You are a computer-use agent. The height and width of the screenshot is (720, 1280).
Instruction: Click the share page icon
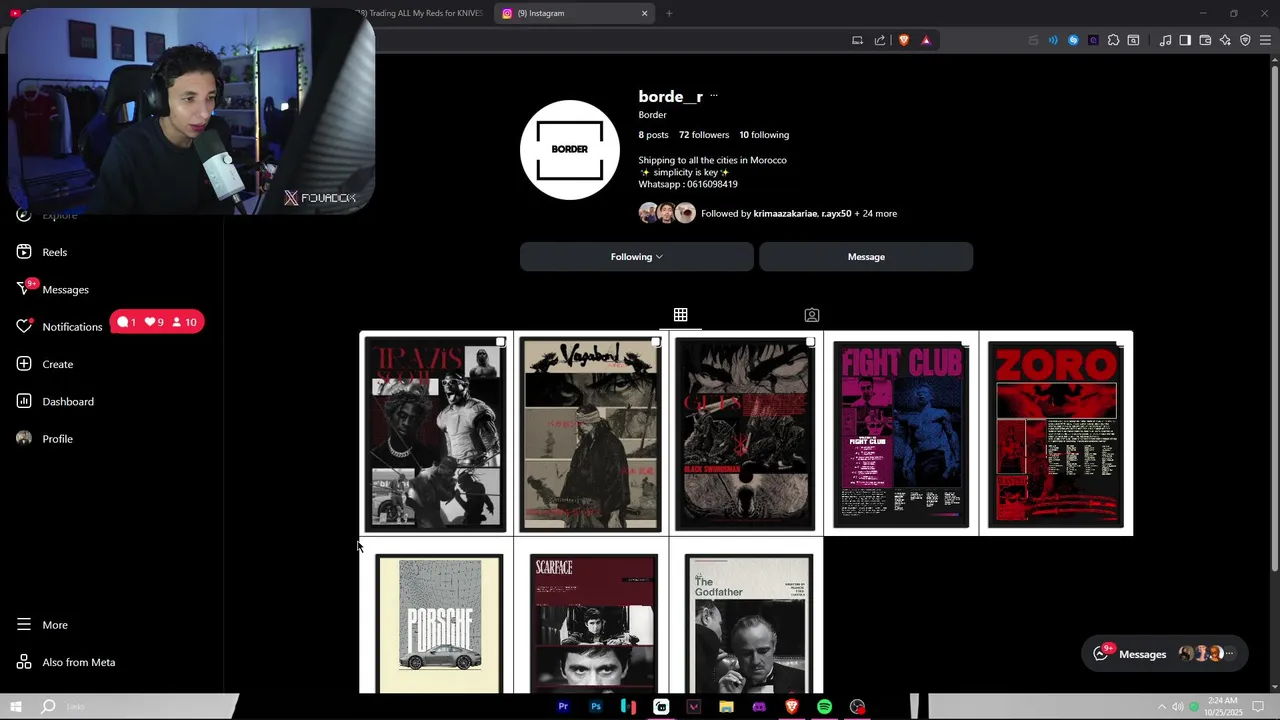point(880,40)
